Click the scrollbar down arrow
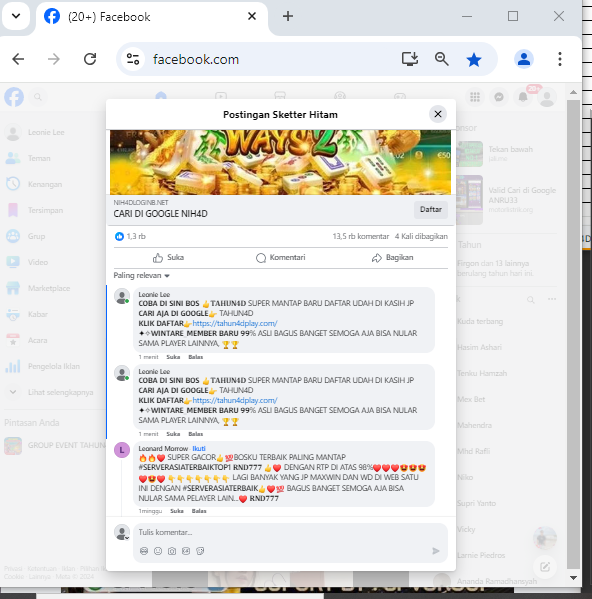The width and height of the screenshot is (592, 599). coord(573,578)
